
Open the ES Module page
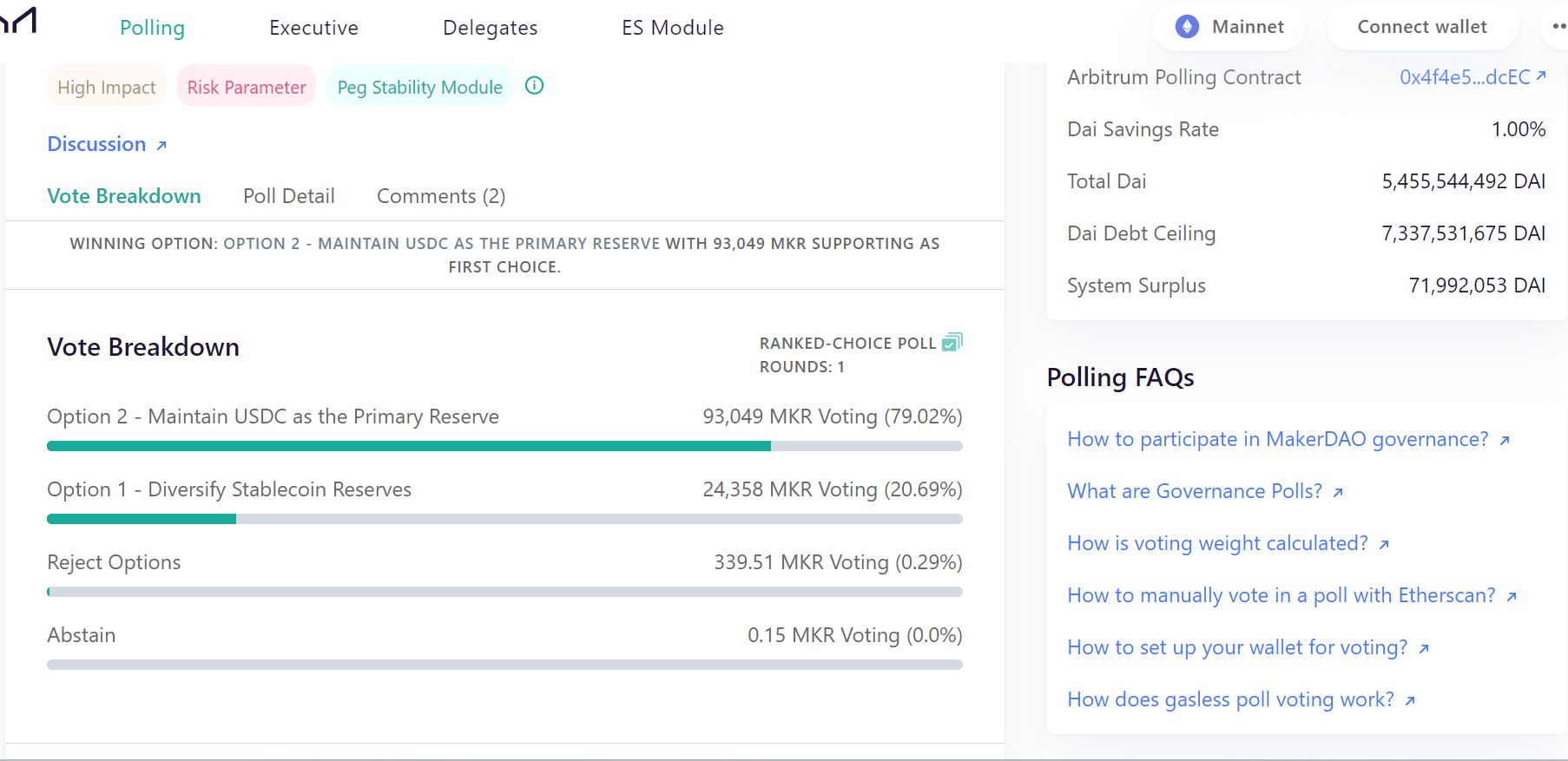point(673,28)
